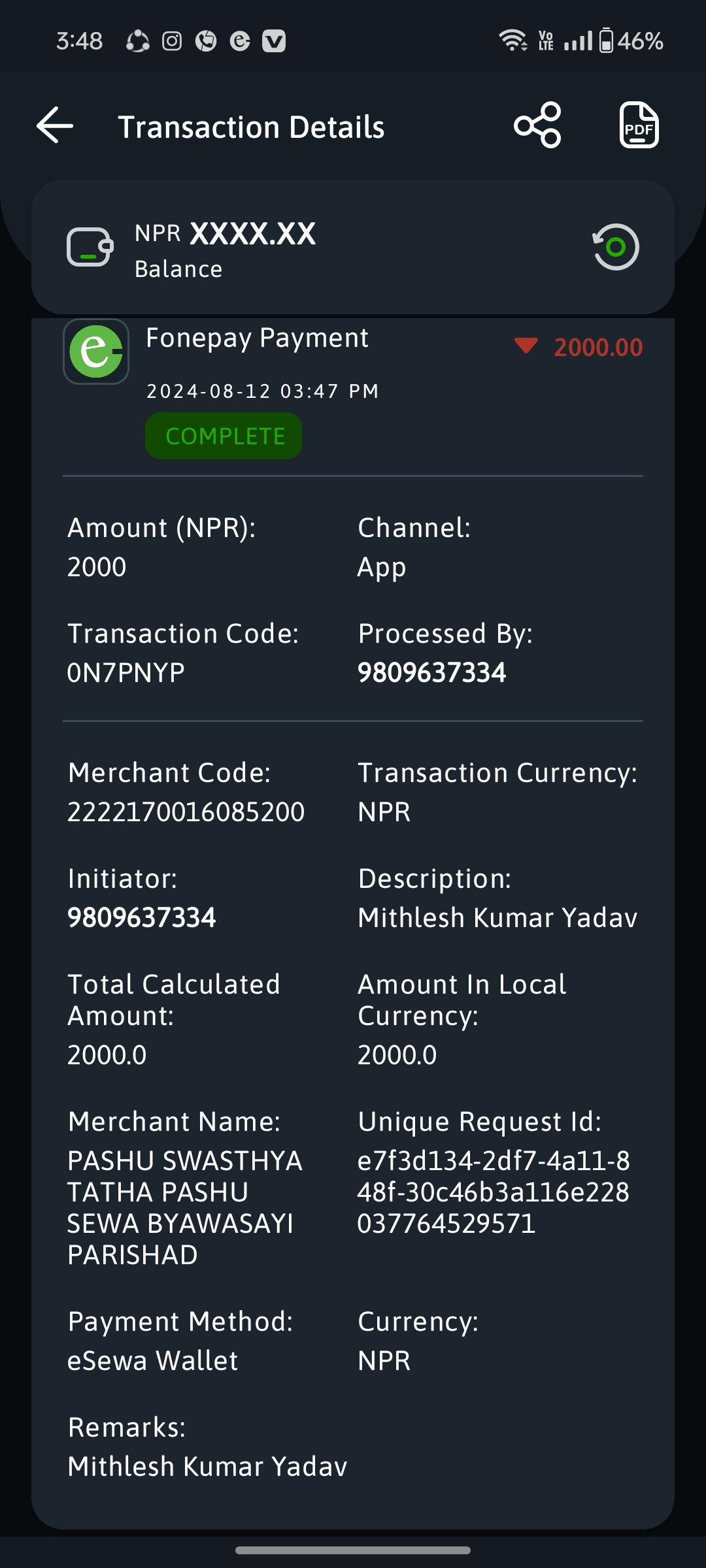Tap the Unique Request Id value
Viewport: 706px width, 1568px height.
click(x=494, y=1192)
